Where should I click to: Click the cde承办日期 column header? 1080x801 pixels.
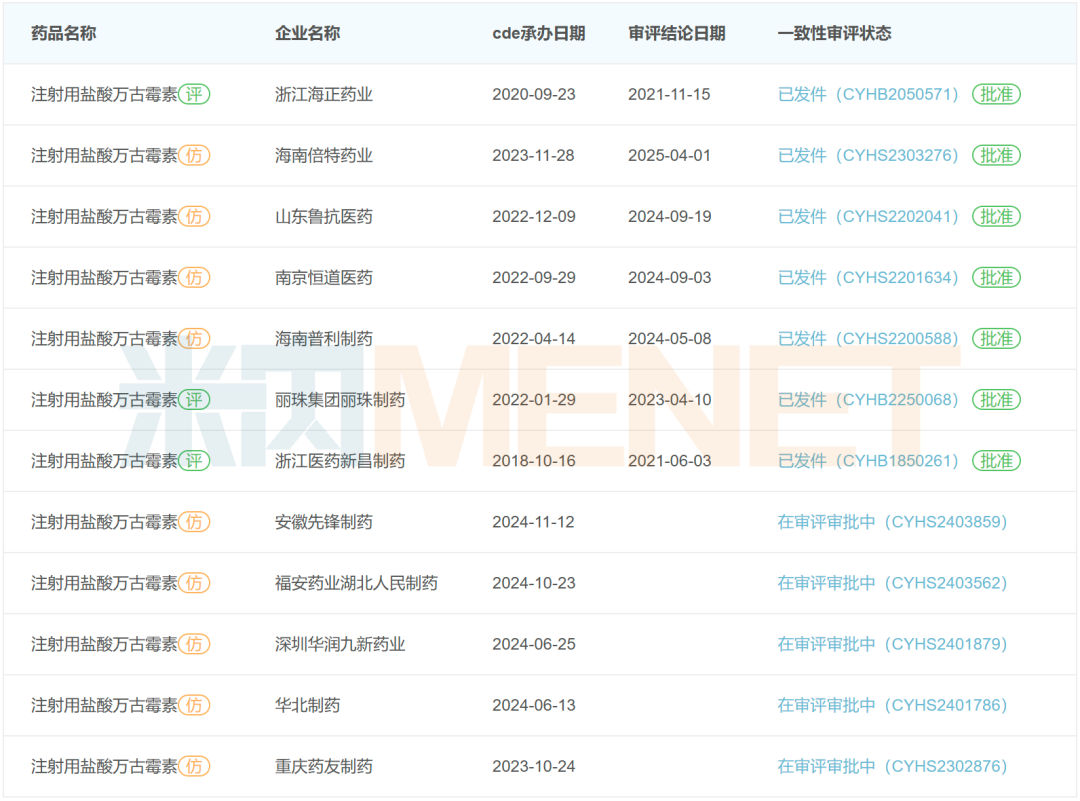point(539,33)
